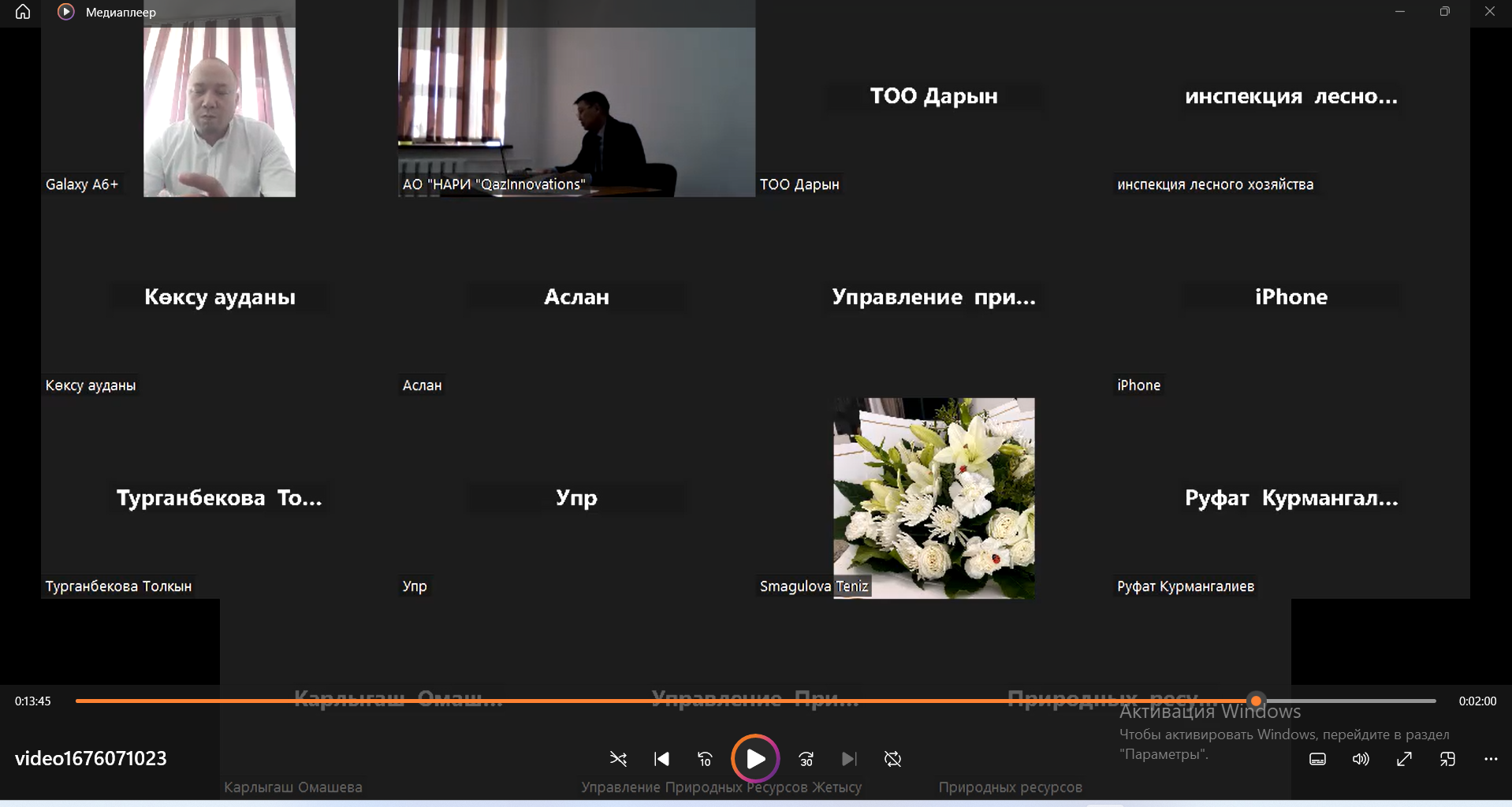1512x807 pixels.
Task: Open the more options ellipsis menu
Action: click(1491, 759)
